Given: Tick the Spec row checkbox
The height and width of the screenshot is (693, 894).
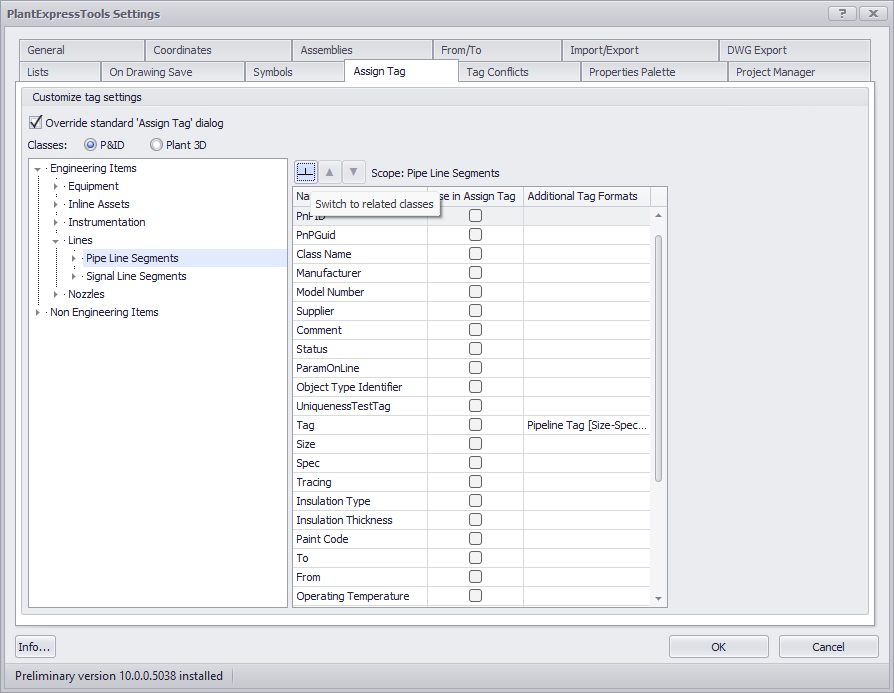Looking at the screenshot, I should click(x=475, y=463).
